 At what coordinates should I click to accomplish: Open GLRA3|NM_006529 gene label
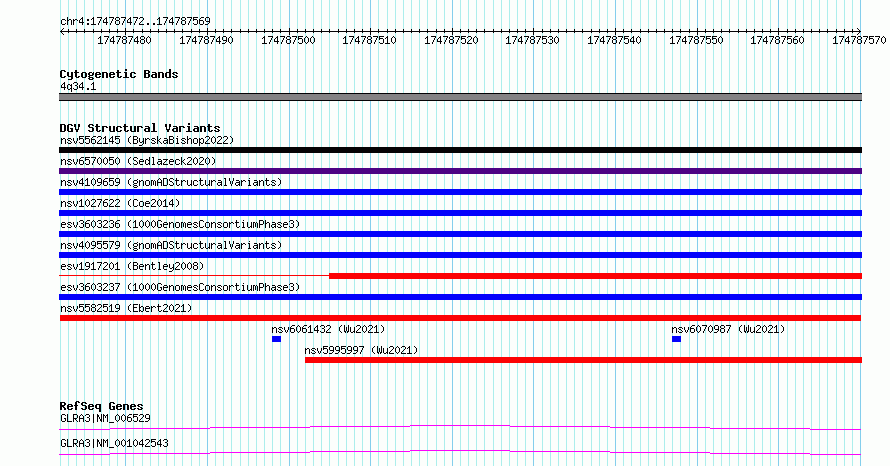click(106, 418)
